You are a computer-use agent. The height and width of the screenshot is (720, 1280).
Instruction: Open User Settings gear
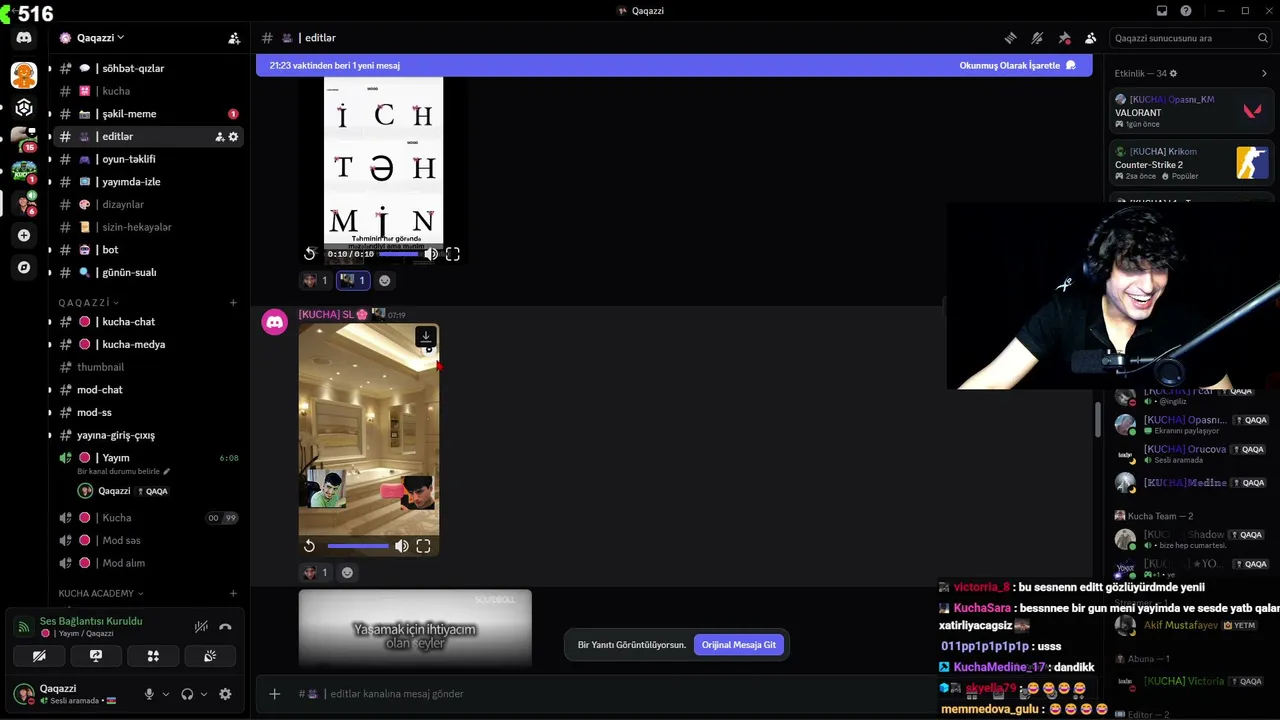(x=225, y=694)
